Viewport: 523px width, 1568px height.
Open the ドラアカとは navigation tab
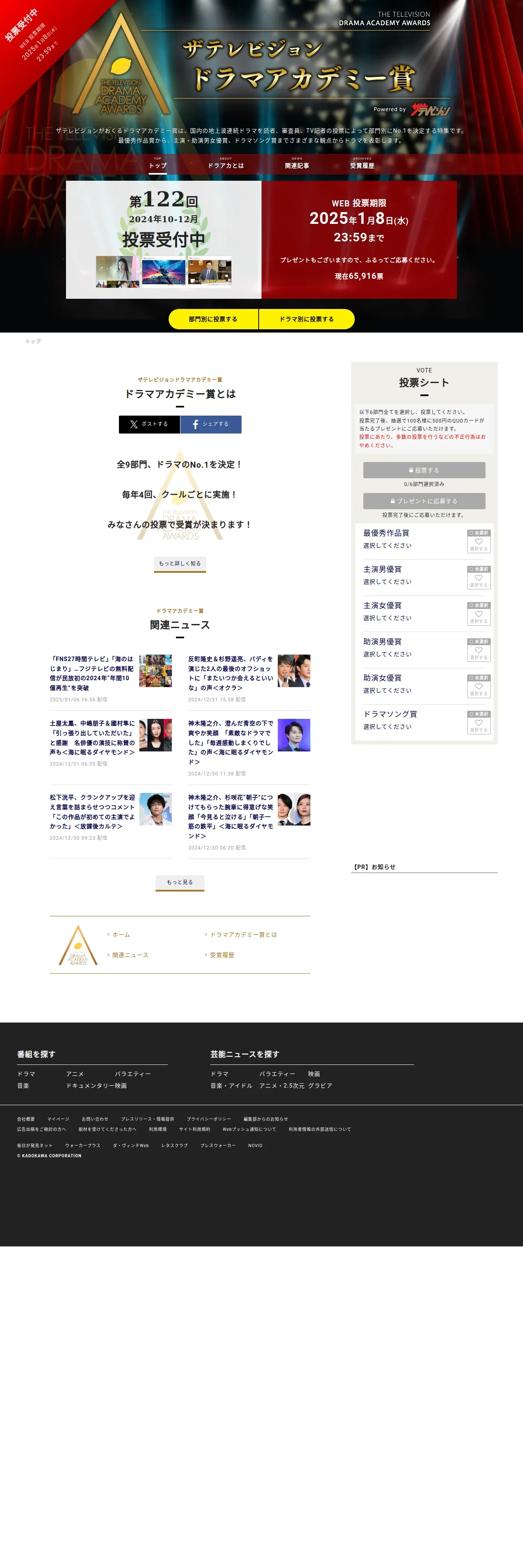coord(226,164)
